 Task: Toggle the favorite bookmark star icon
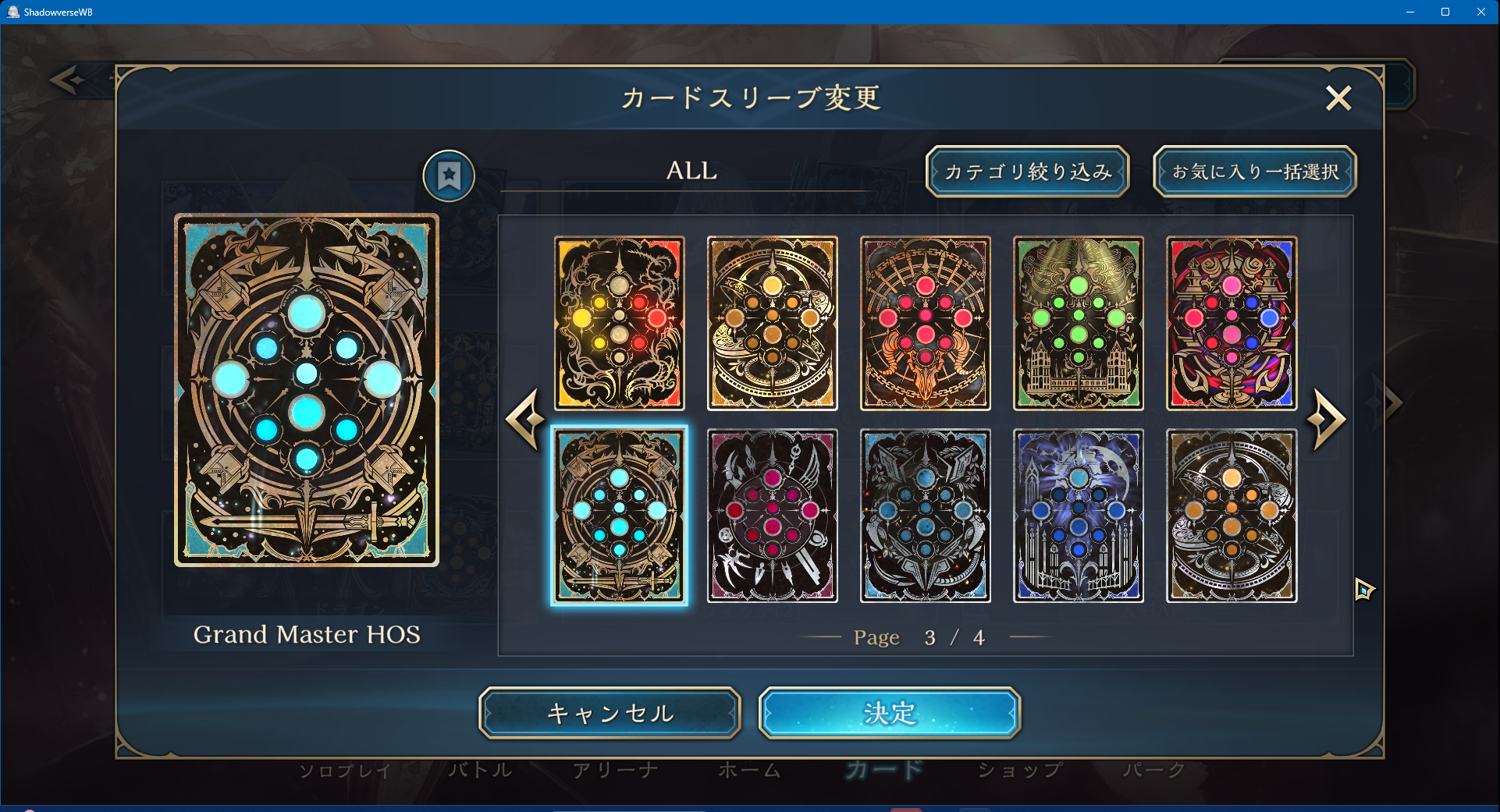coord(449,176)
